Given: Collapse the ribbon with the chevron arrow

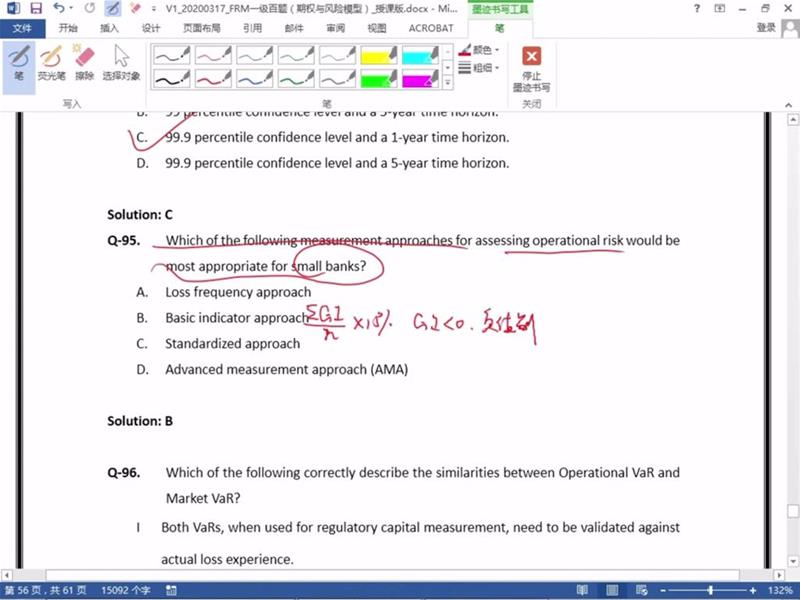Looking at the screenshot, I should tap(789, 105).
